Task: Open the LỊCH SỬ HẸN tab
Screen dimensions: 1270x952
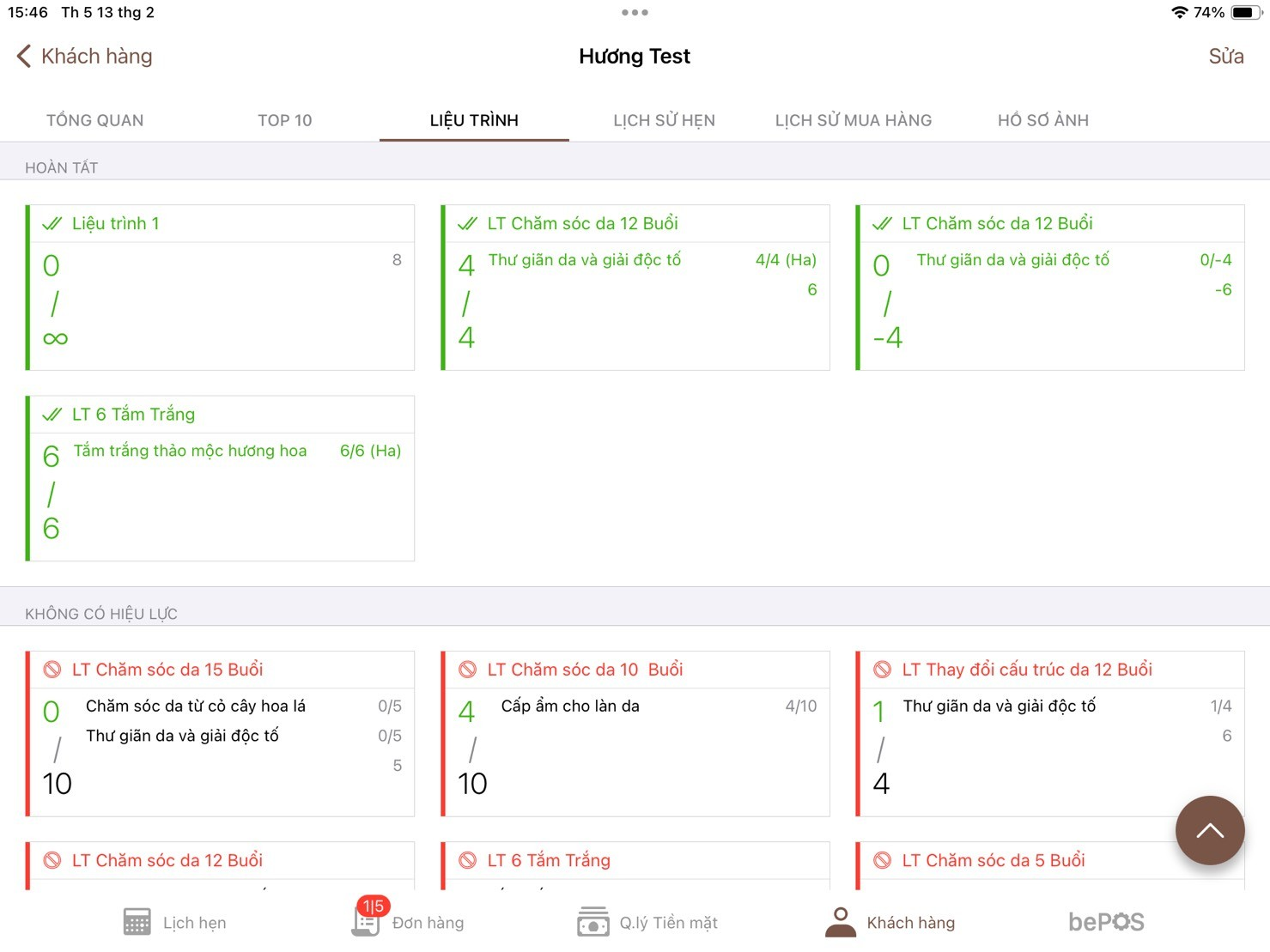Action: coord(664,120)
